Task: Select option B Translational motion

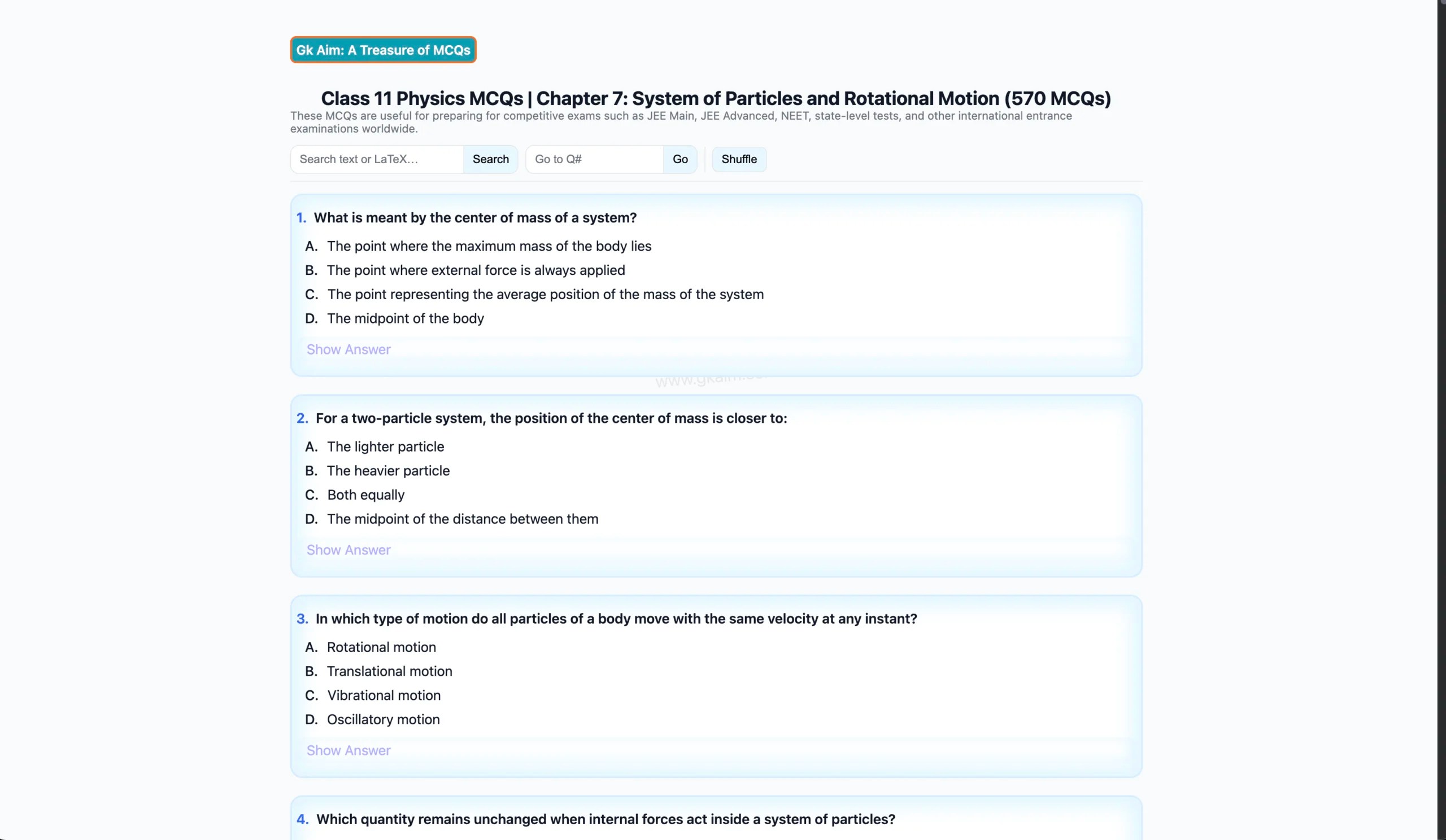Action: (389, 671)
